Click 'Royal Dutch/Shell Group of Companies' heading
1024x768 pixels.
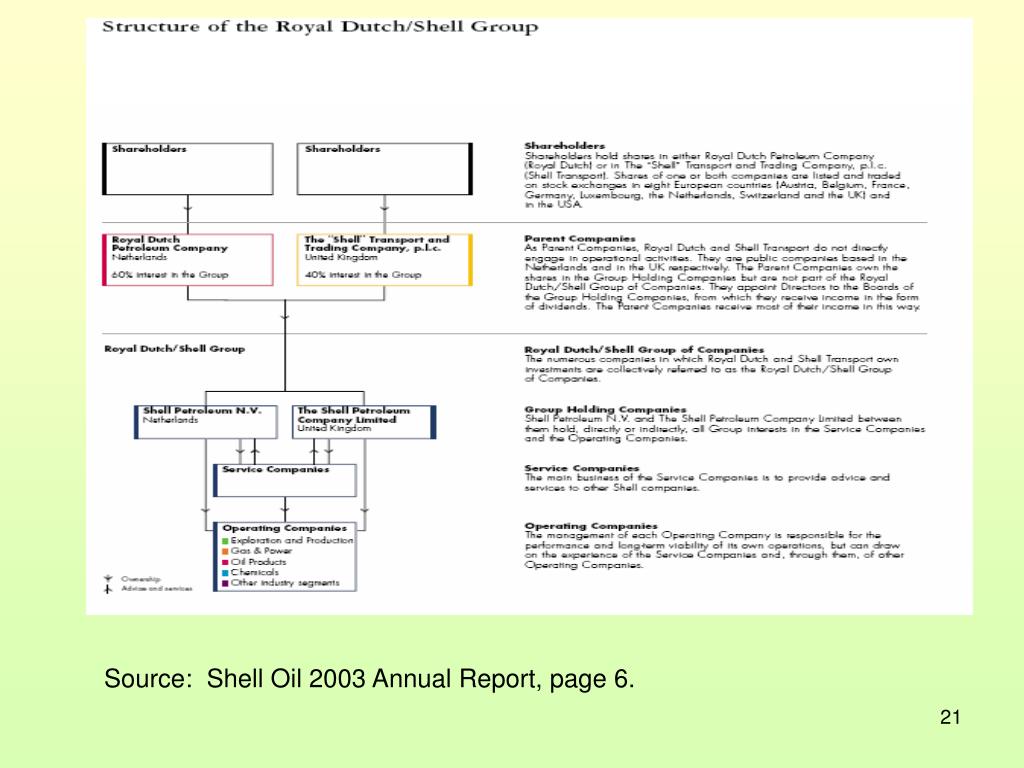[644, 350]
